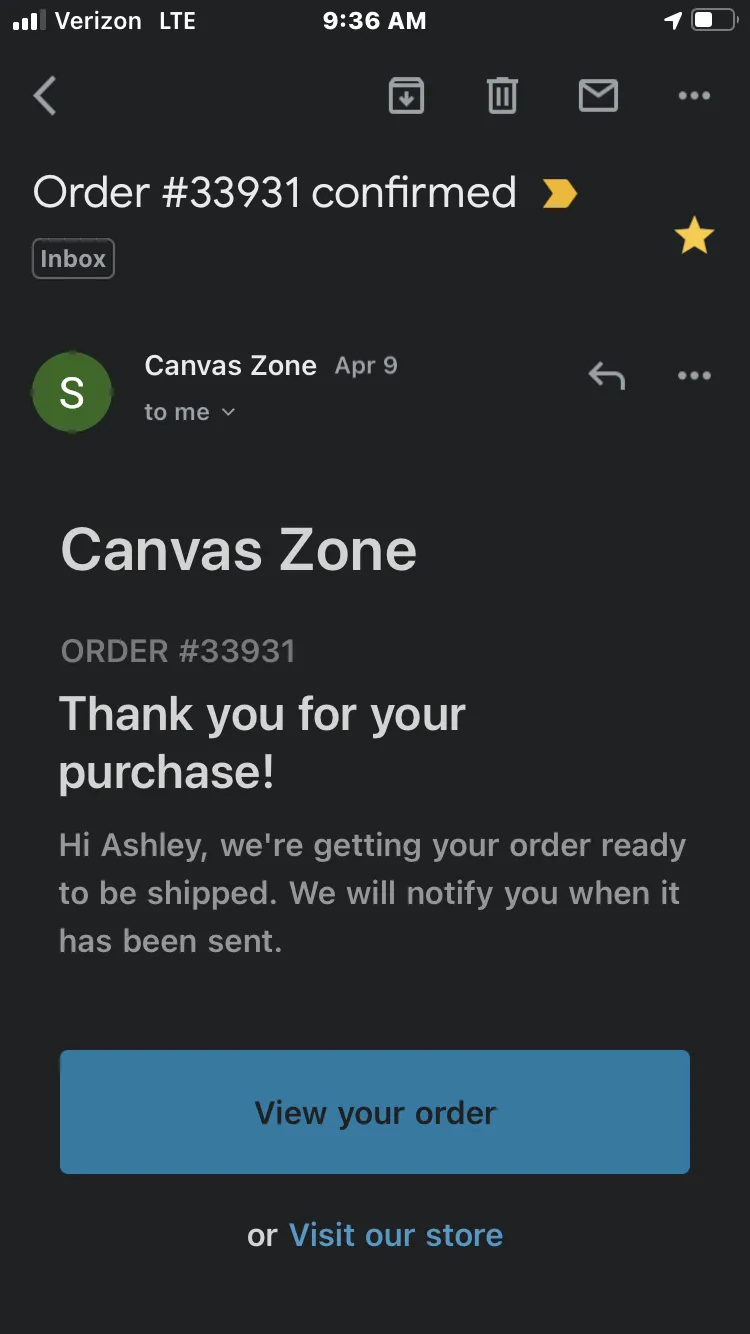
Task: Open message options next to reply arrow
Action: (x=694, y=376)
